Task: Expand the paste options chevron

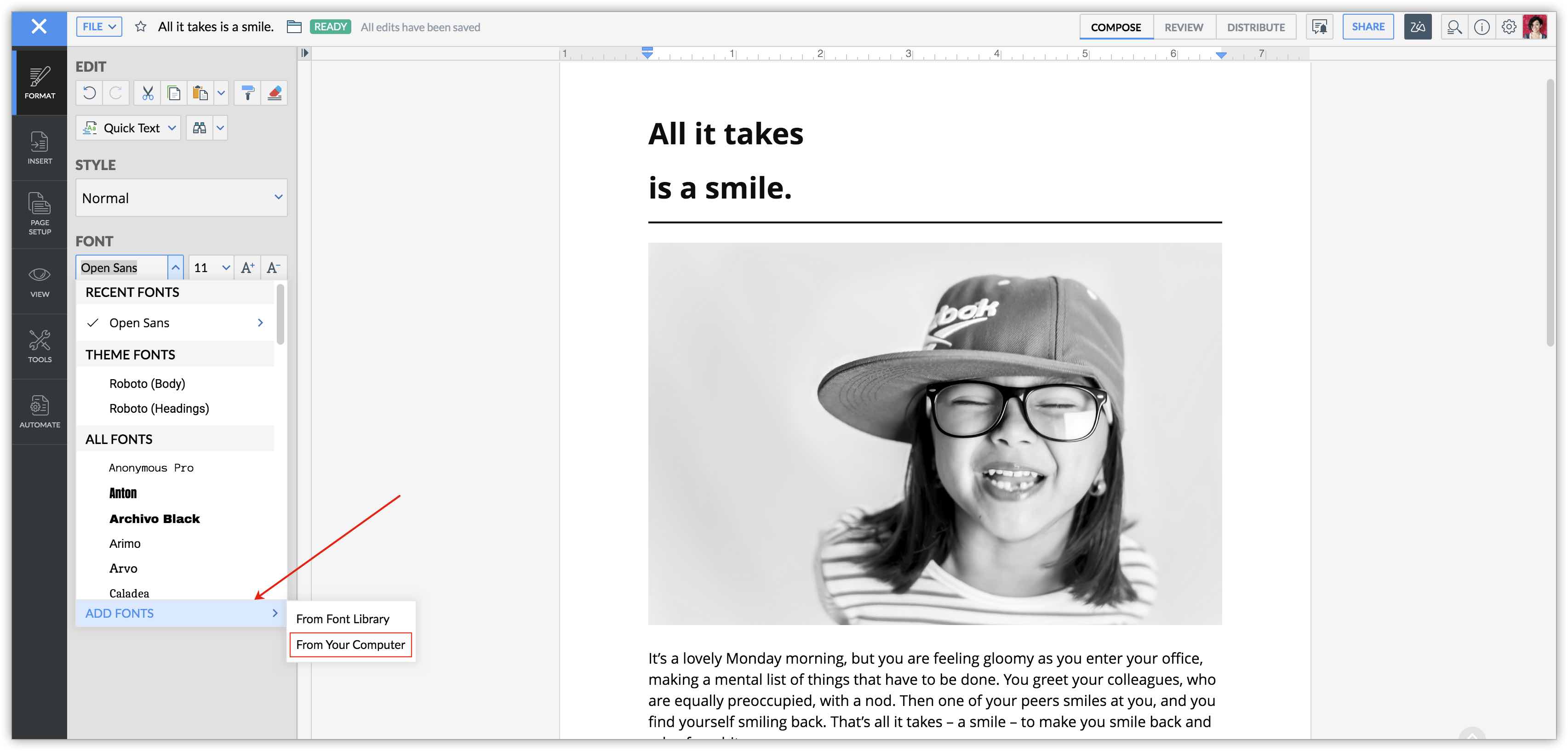Action: (220, 92)
